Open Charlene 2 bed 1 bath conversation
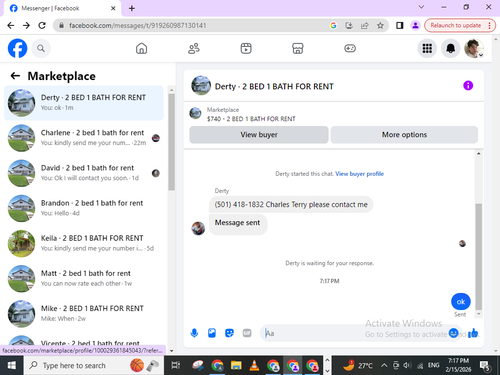 tap(84, 138)
